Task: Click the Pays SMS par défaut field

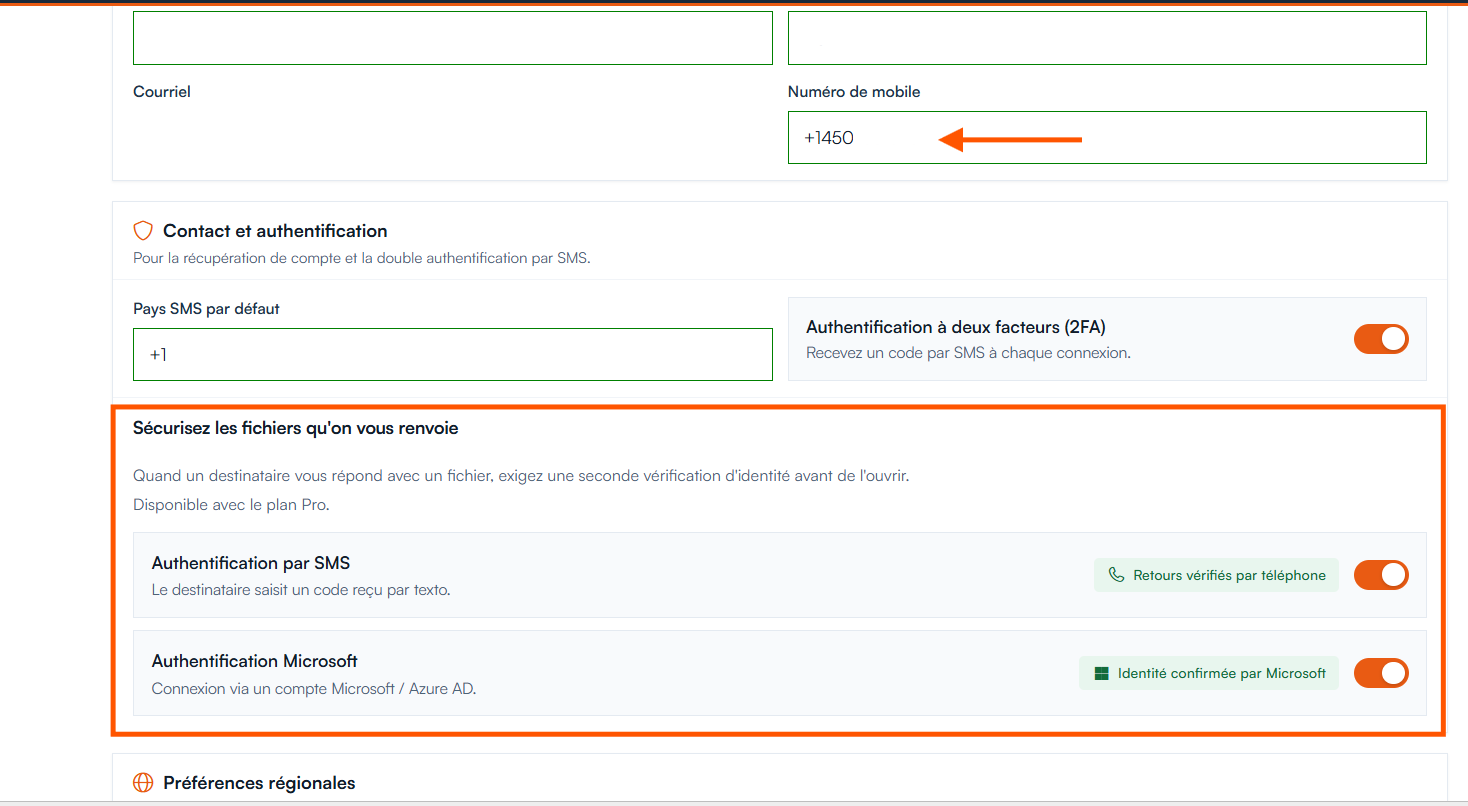Action: point(453,354)
